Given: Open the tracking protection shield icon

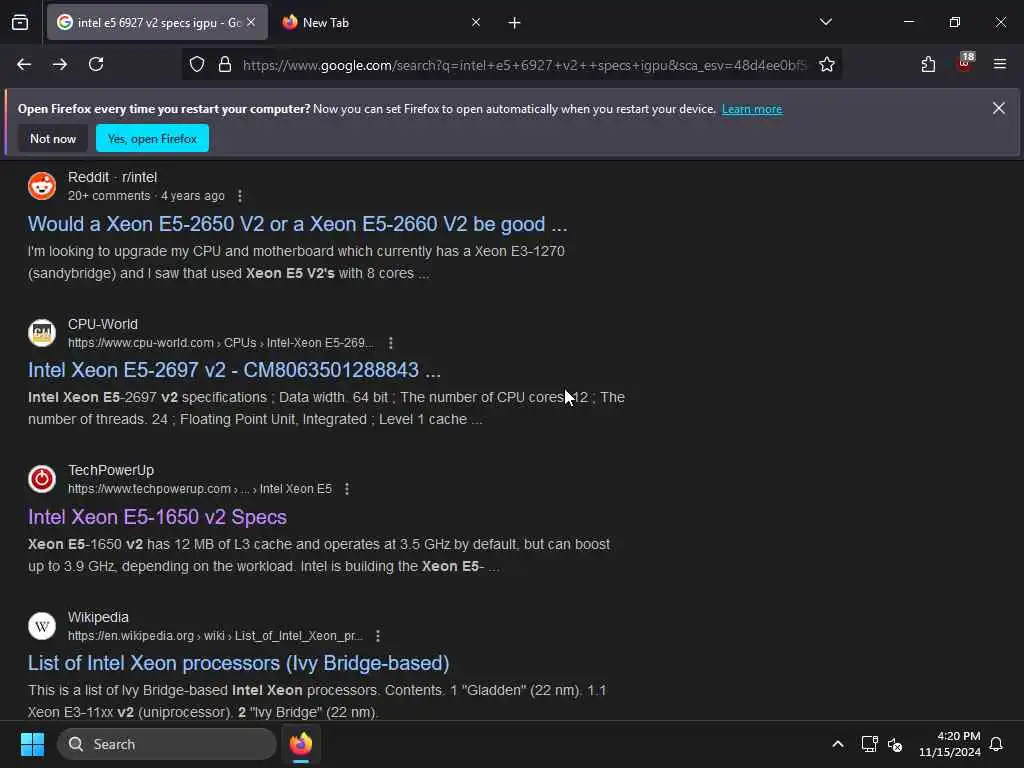Looking at the screenshot, I should coord(197,64).
